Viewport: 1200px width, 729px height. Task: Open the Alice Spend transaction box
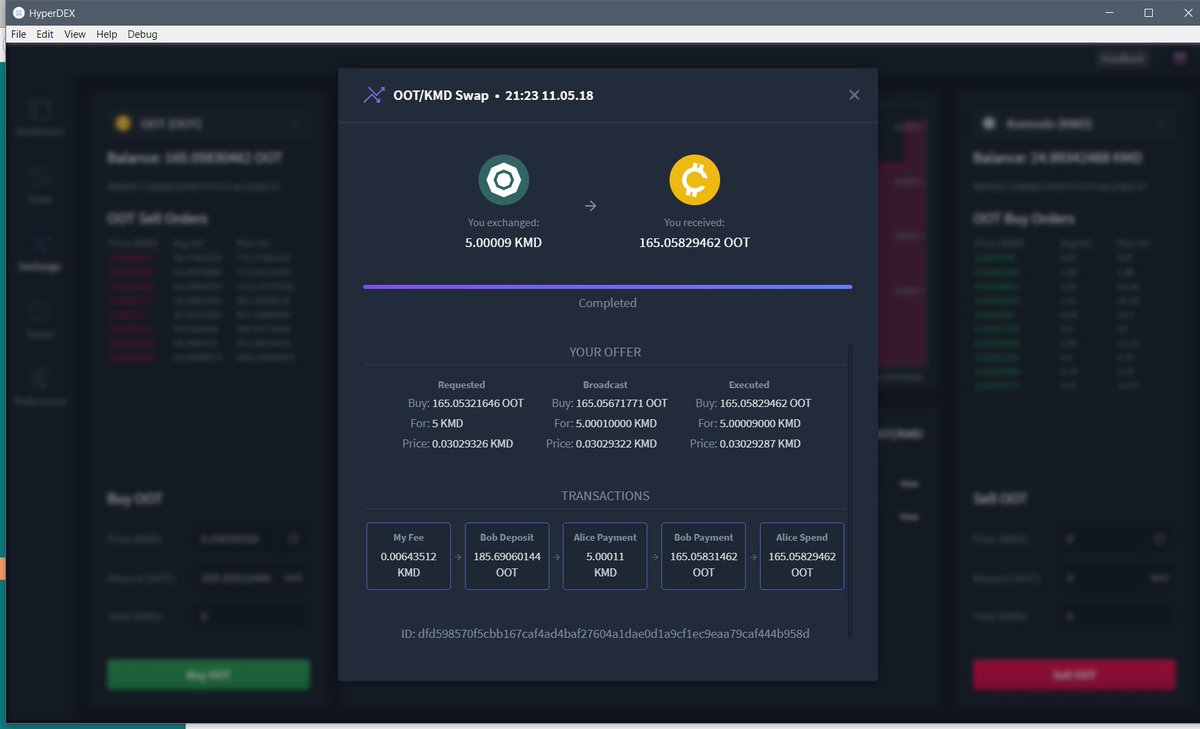coord(802,556)
